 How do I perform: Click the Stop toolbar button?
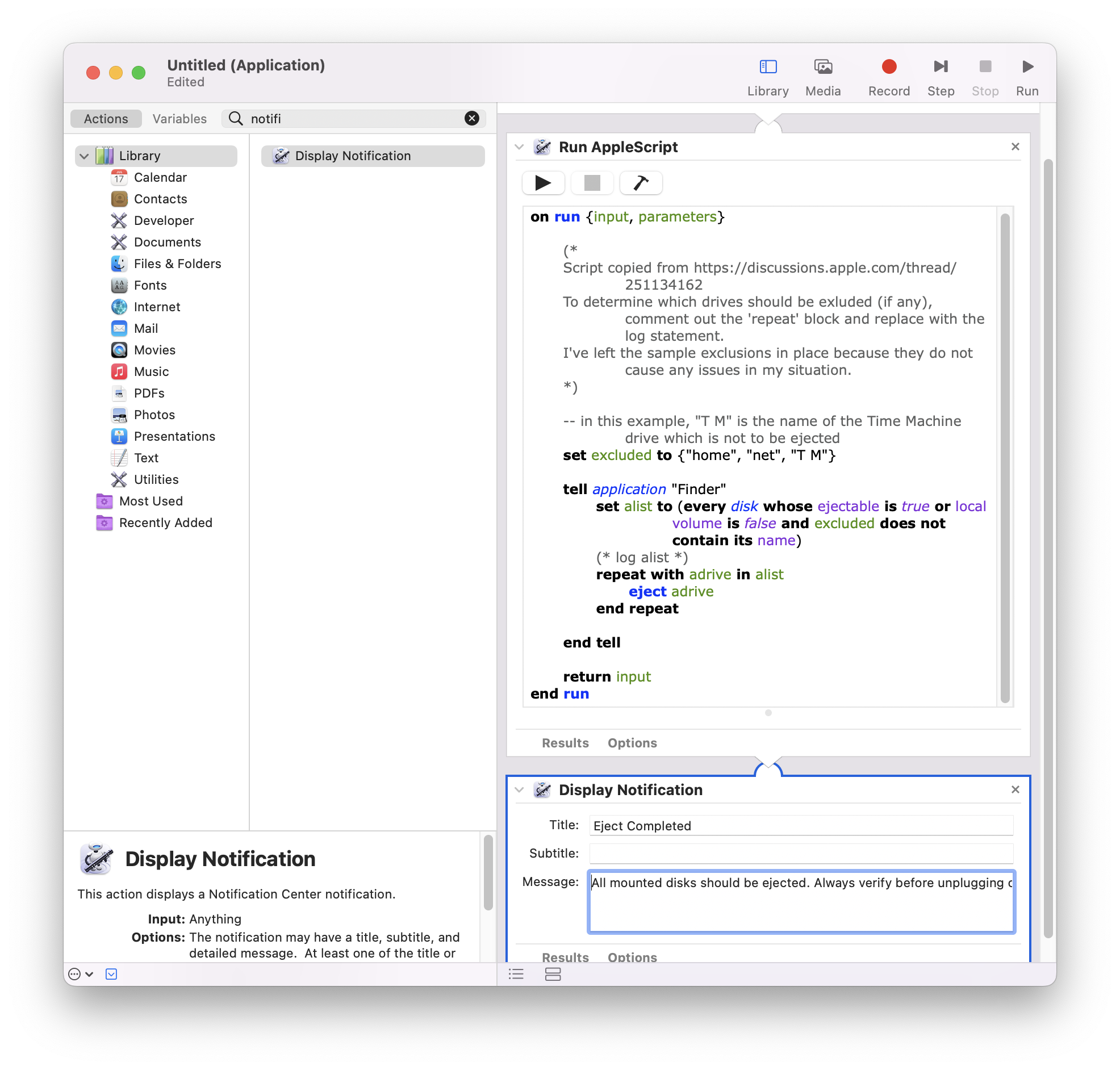(x=985, y=78)
